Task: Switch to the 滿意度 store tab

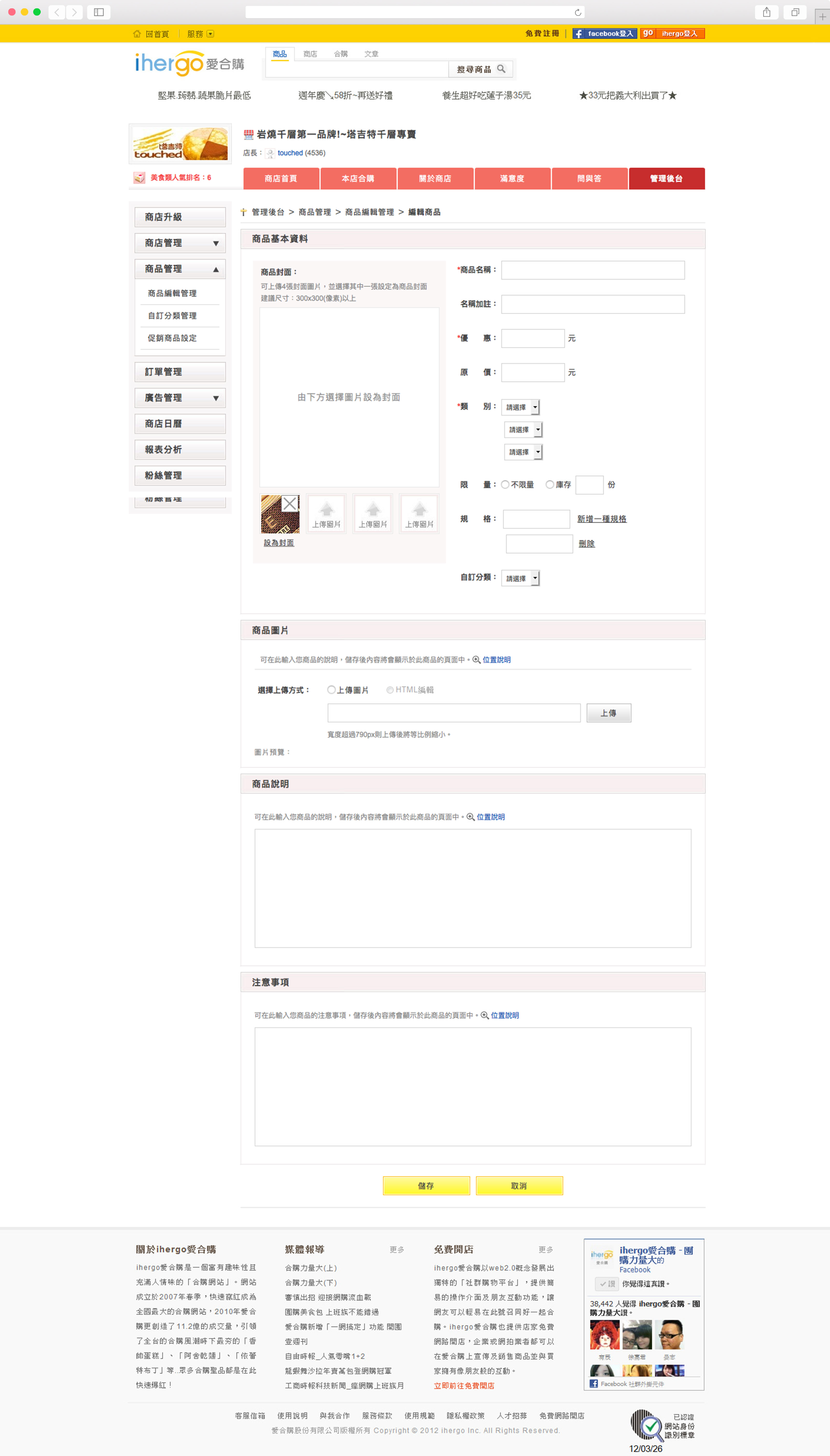Action: (512, 178)
